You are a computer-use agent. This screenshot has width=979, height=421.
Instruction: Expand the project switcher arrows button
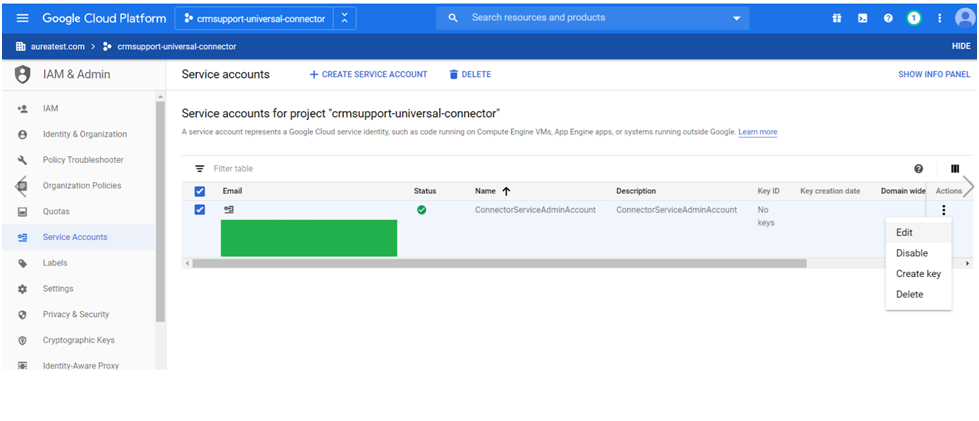pyautogui.click(x=345, y=19)
